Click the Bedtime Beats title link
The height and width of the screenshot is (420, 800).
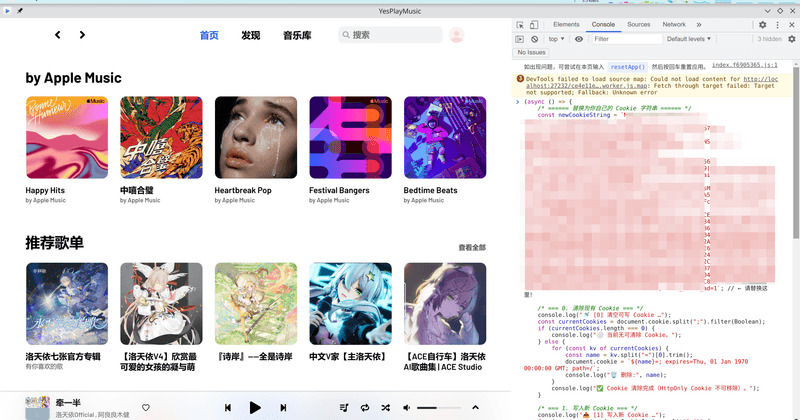pos(430,190)
